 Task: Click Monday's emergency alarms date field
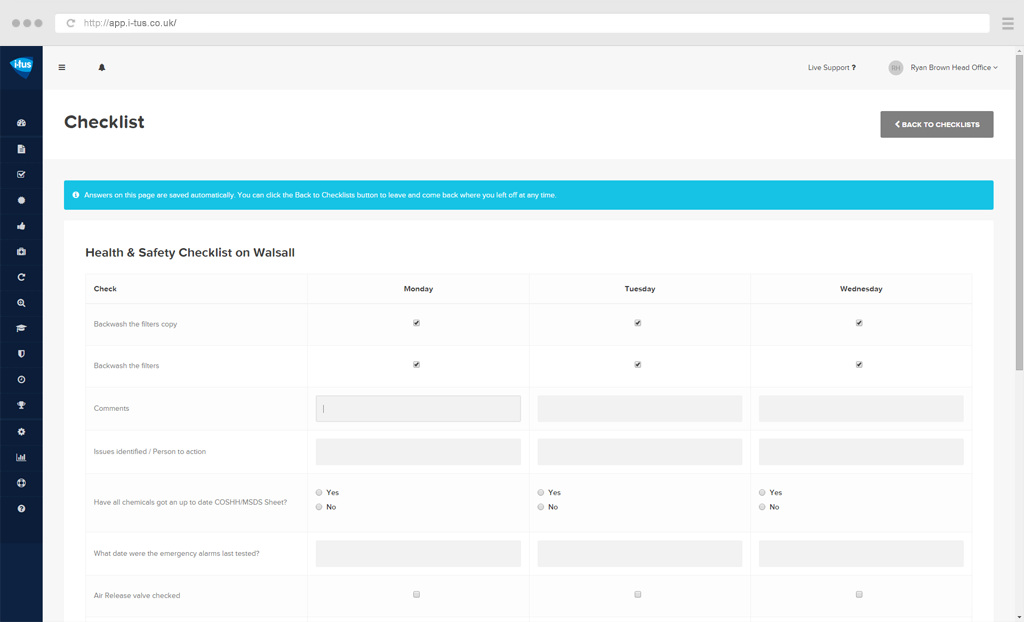click(418, 553)
